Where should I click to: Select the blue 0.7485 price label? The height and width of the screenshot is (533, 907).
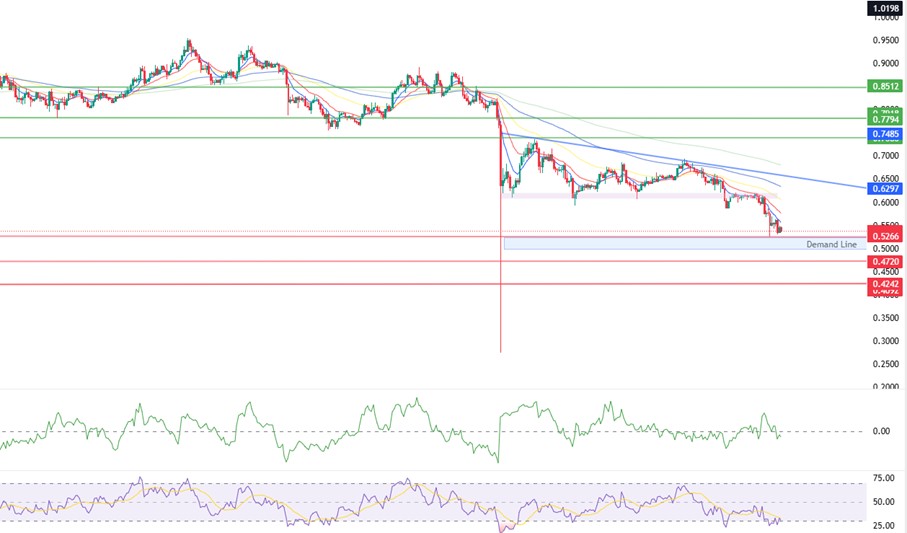(x=885, y=134)
